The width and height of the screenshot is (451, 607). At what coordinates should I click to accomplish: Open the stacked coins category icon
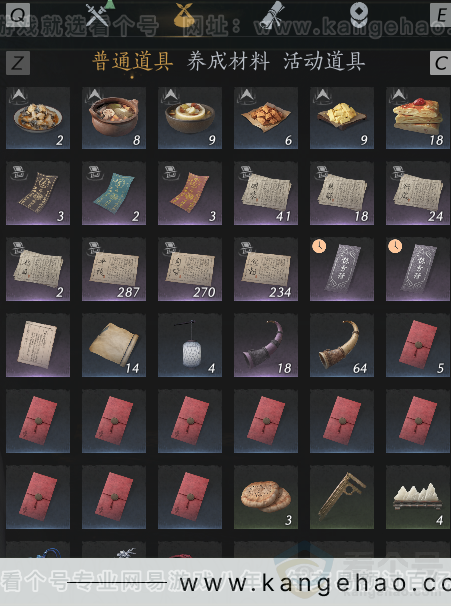tap(359, 15)
